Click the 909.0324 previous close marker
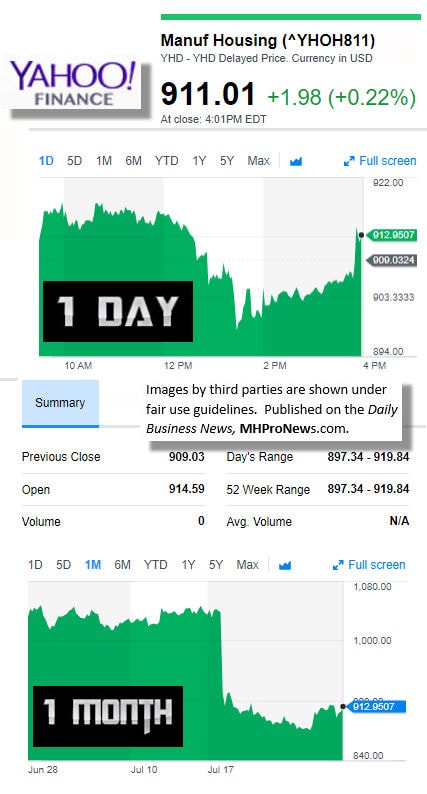The width and height of the screenshot is (427, 794). tap(391, 260)
